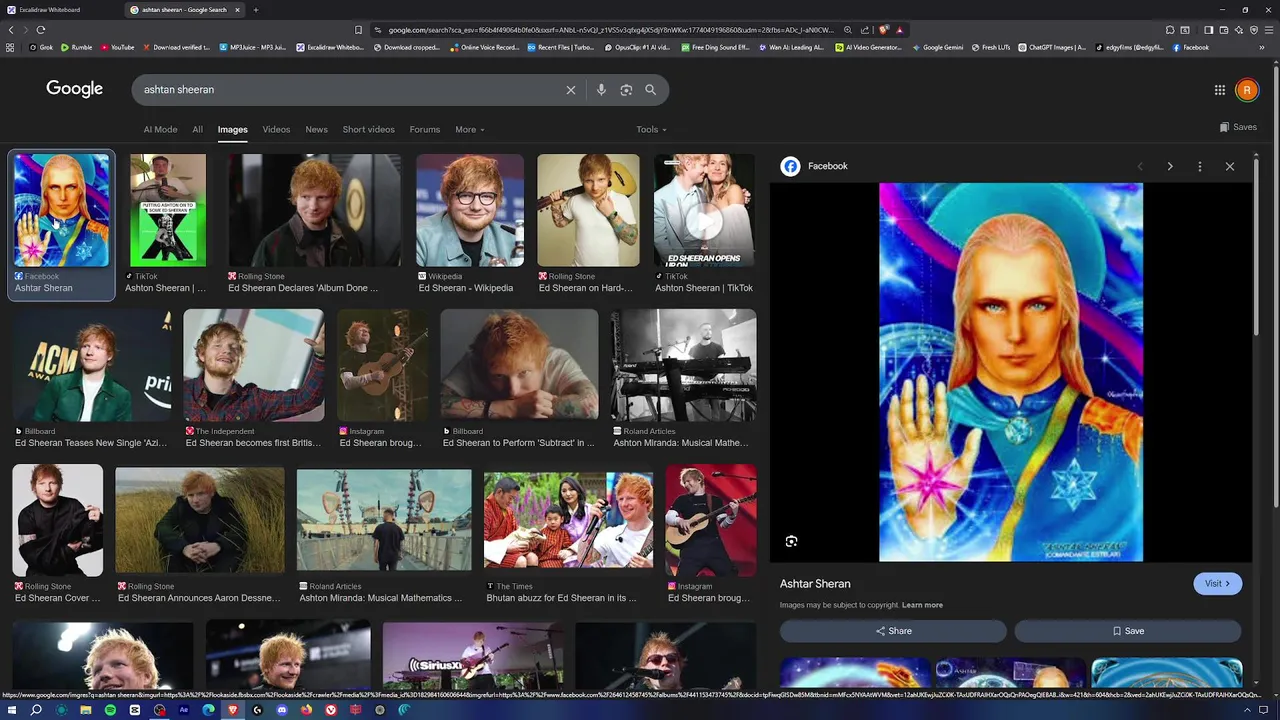
Task: Open File Explorer from the taskbar
Action: 86,710
